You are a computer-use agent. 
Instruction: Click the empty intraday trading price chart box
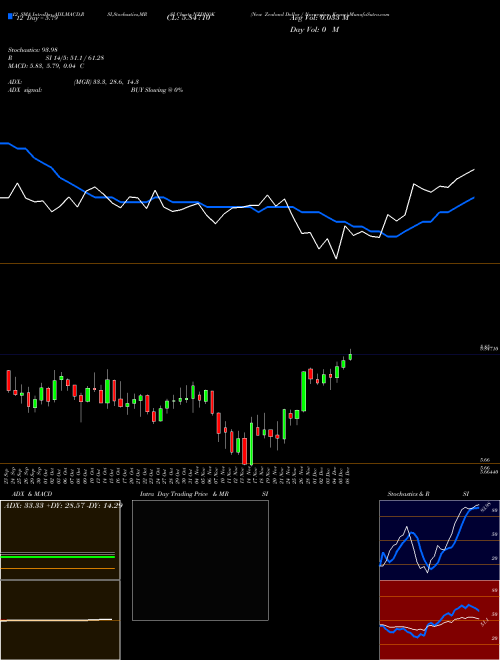[x=200, y=560]
